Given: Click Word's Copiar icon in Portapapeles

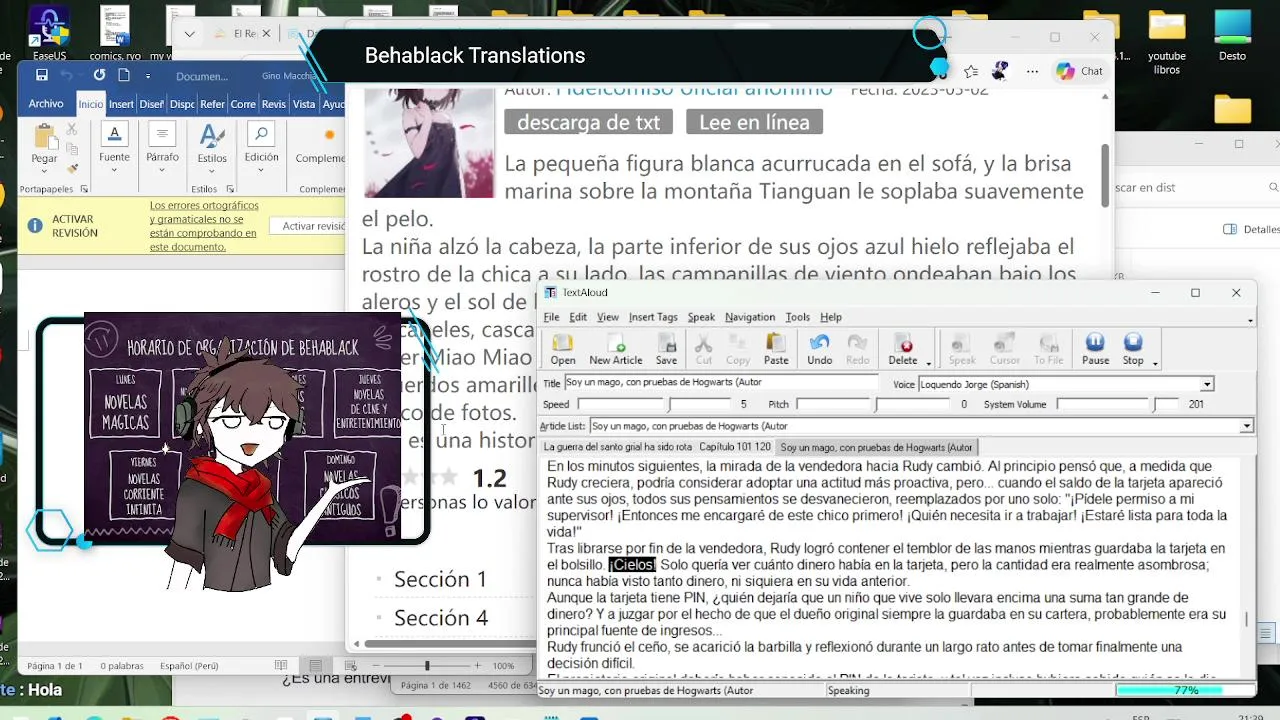Looking at the screenshot, I should coord(72,148).
